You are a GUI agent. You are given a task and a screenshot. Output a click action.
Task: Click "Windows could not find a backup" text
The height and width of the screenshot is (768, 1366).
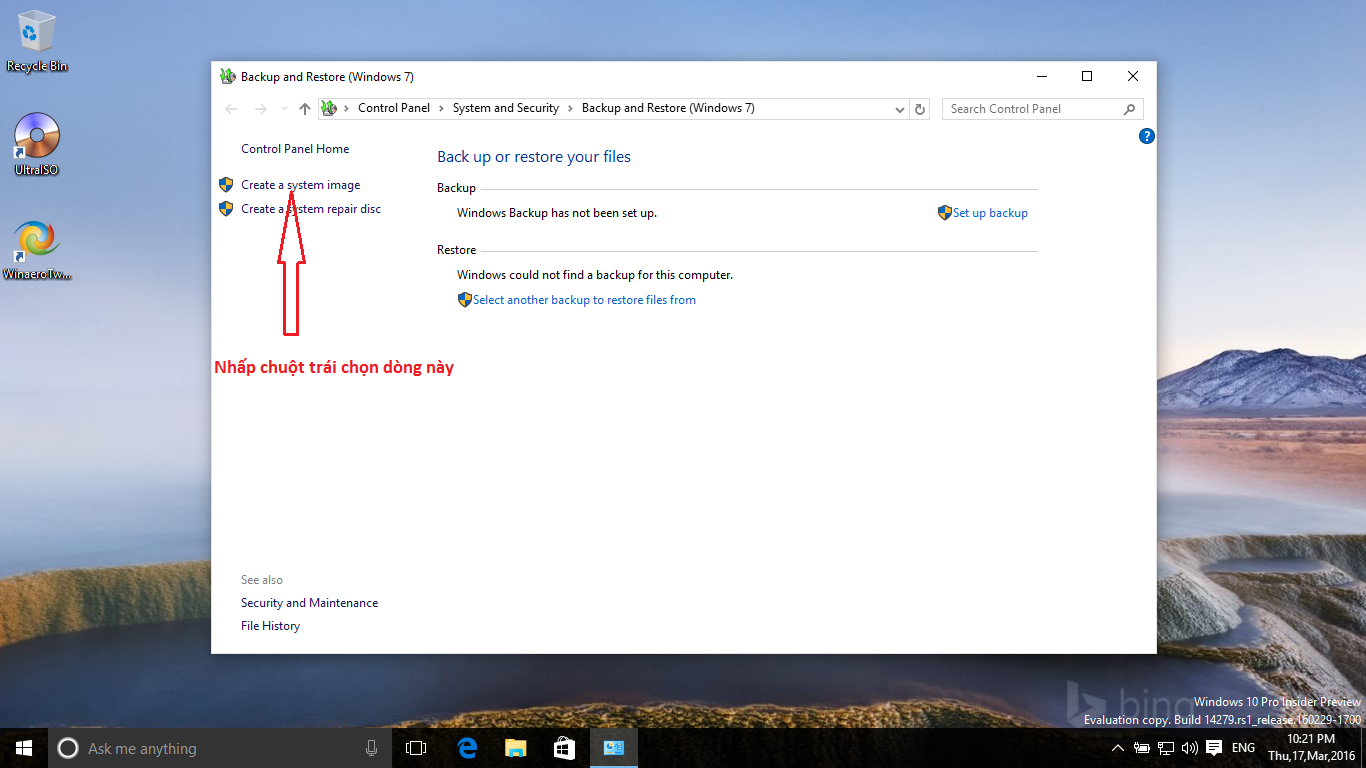[x=595, y=275]
